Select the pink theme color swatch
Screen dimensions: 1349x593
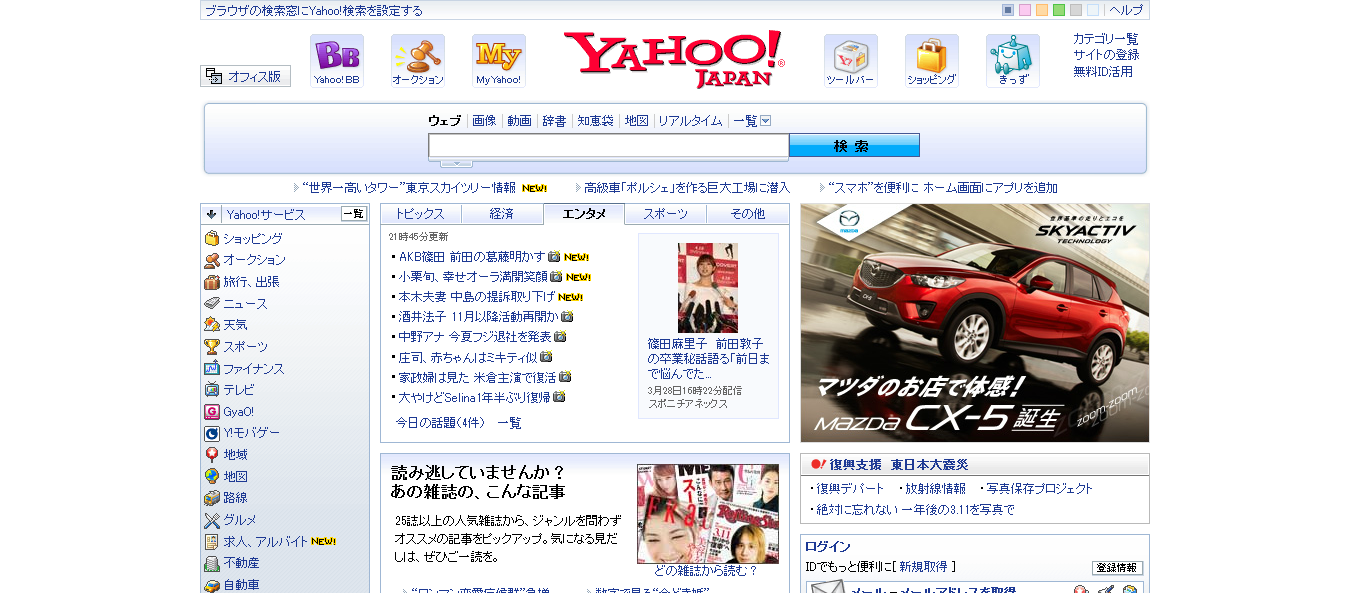tap(1025, 10)
